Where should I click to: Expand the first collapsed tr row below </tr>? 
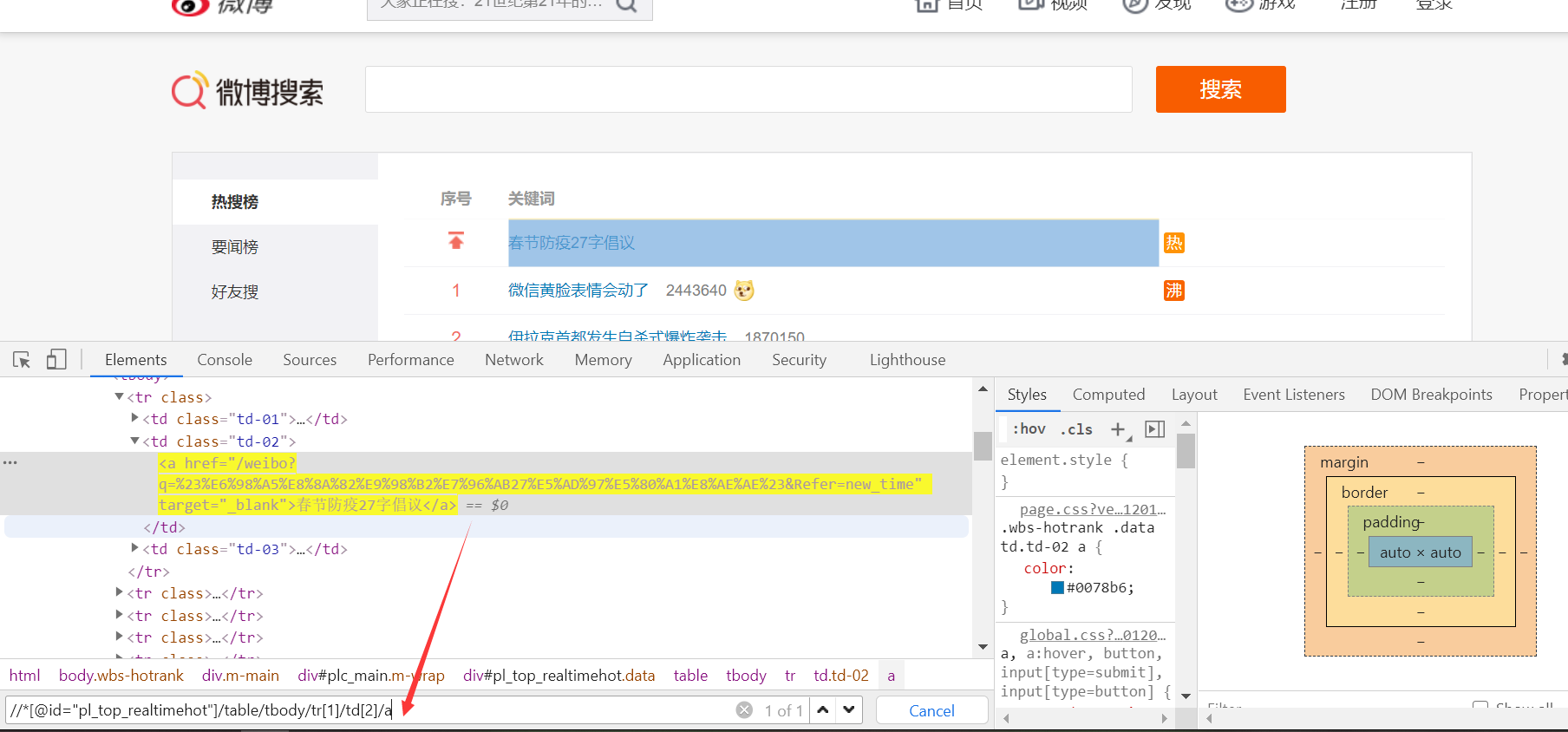tap(120, 593)
